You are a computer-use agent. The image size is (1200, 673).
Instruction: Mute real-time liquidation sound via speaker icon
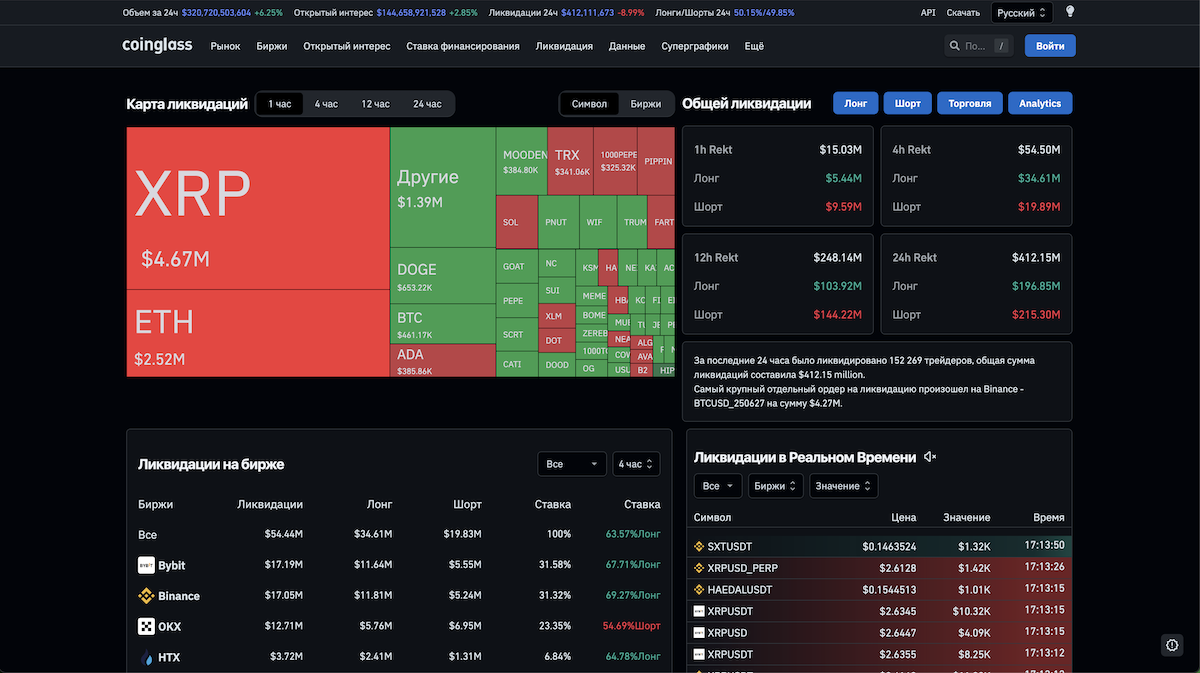coord(930,457)
